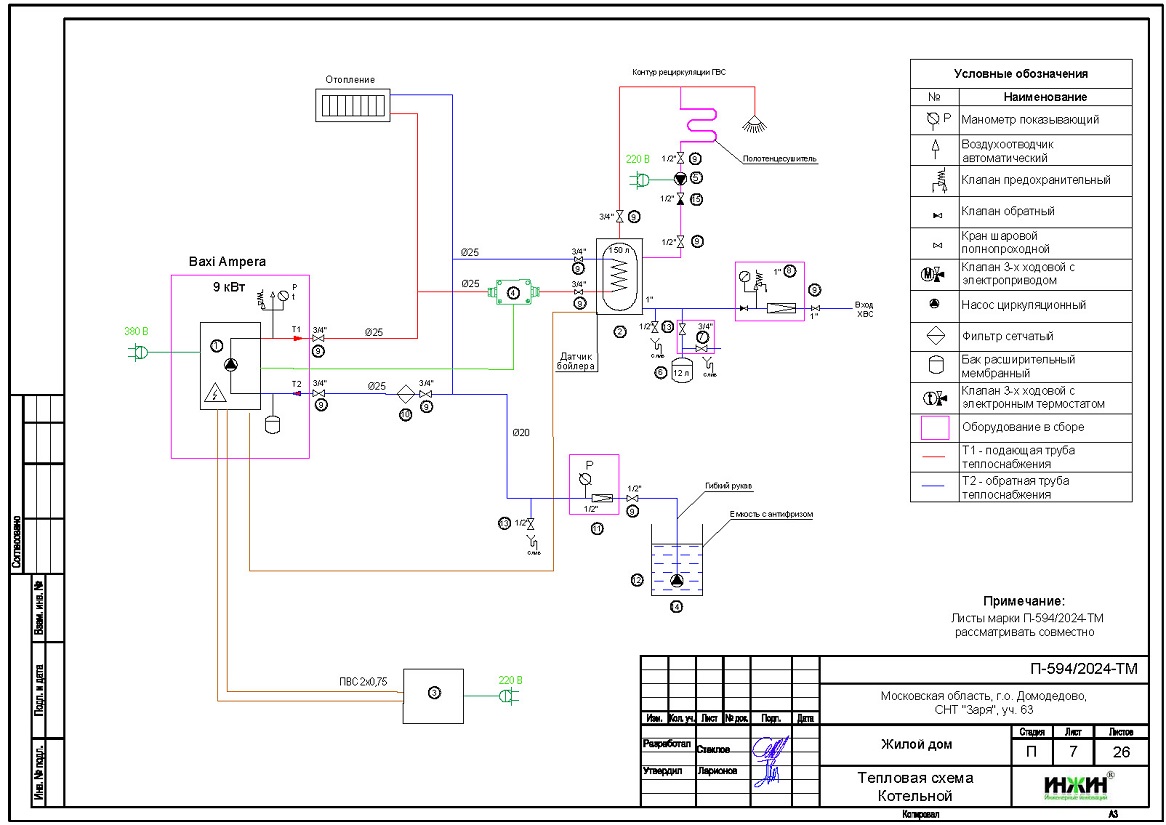Viewport: 1166px width, 825px height.
Task: Select the pink equipment-assembly square in legend
Action: click(934, 426)
